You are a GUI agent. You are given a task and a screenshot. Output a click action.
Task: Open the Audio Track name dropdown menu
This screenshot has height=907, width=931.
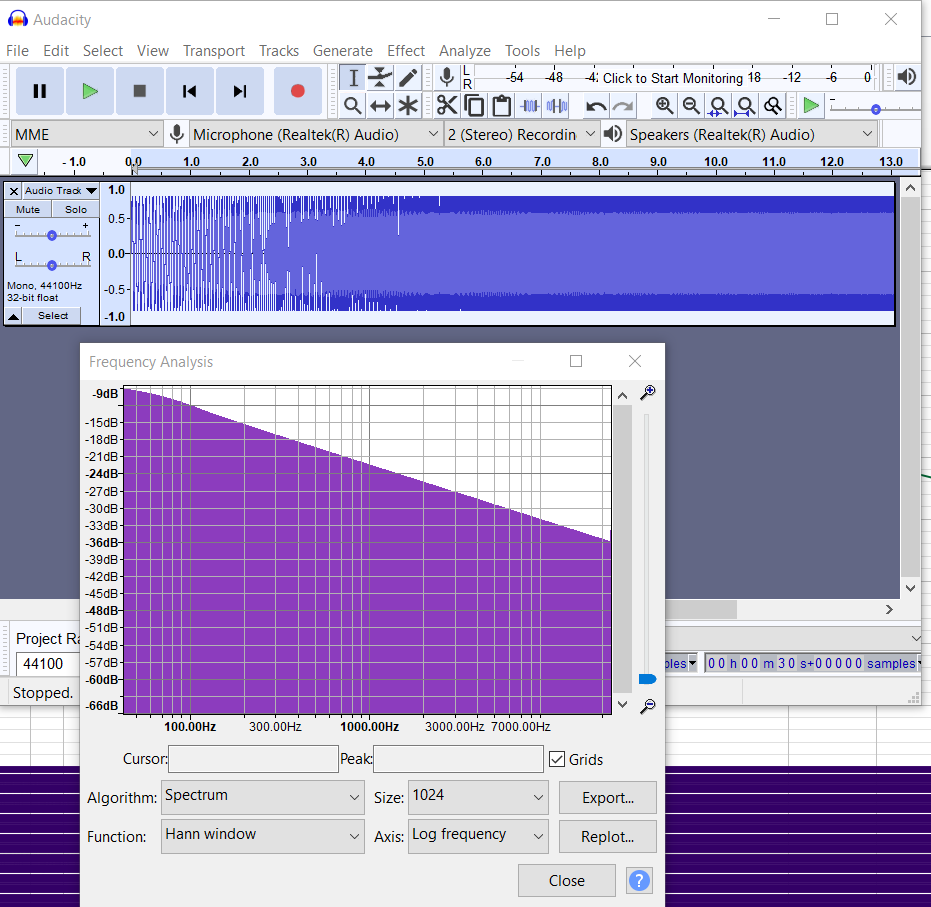[61, 191]
